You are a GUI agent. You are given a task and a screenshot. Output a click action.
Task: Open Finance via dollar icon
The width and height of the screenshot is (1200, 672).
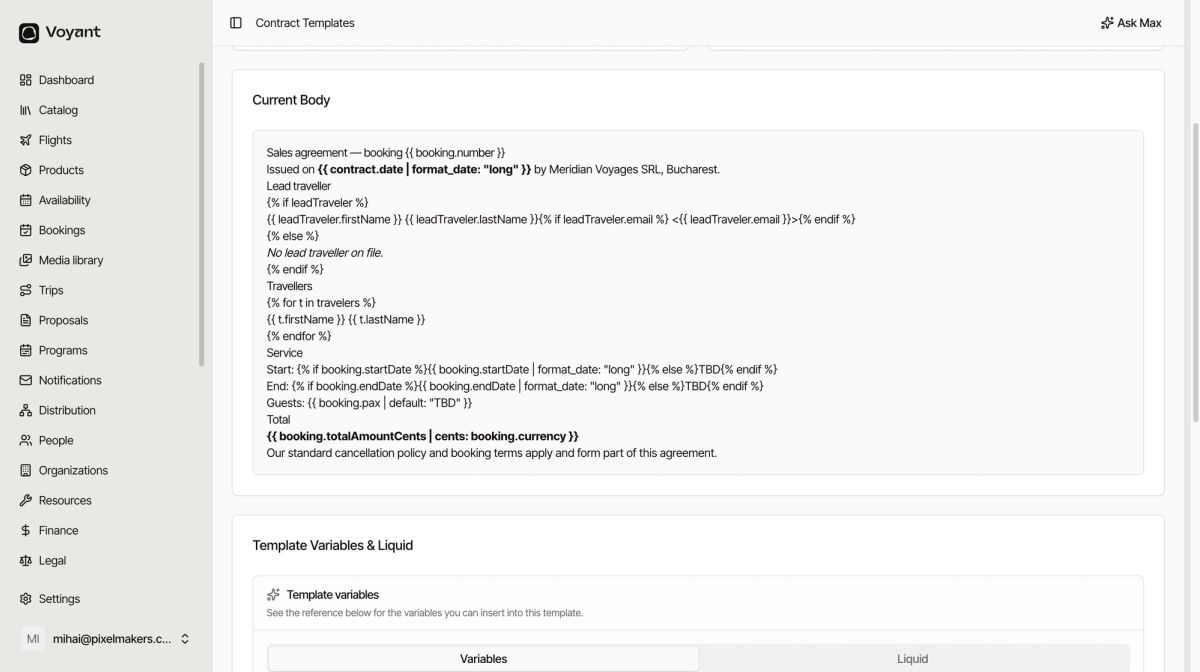click(26, 530)
